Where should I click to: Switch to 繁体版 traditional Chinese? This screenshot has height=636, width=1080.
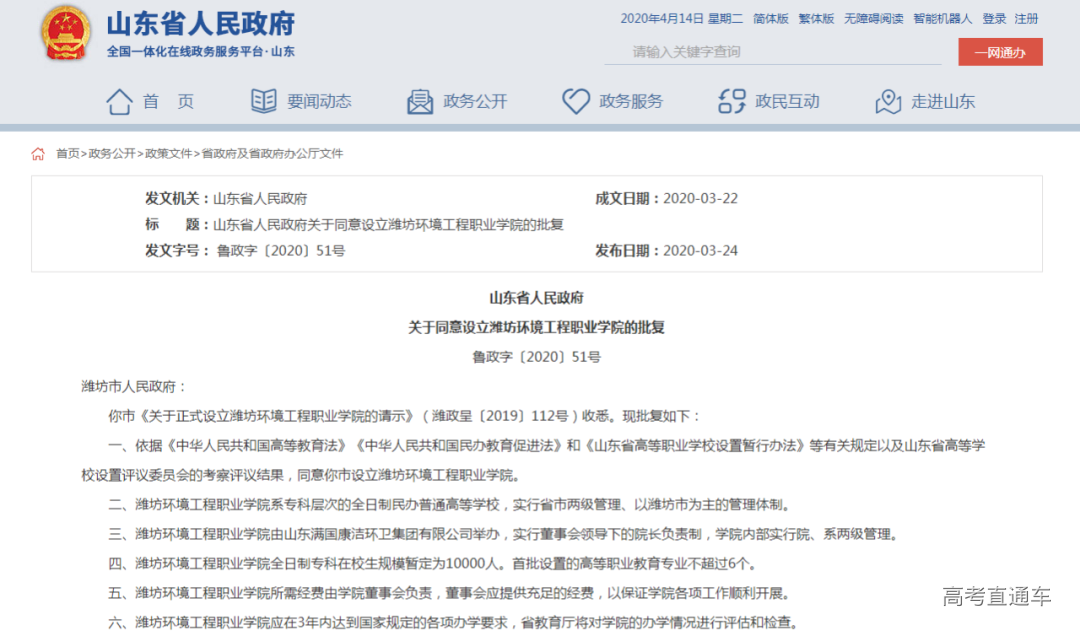(x=816, y=19)
